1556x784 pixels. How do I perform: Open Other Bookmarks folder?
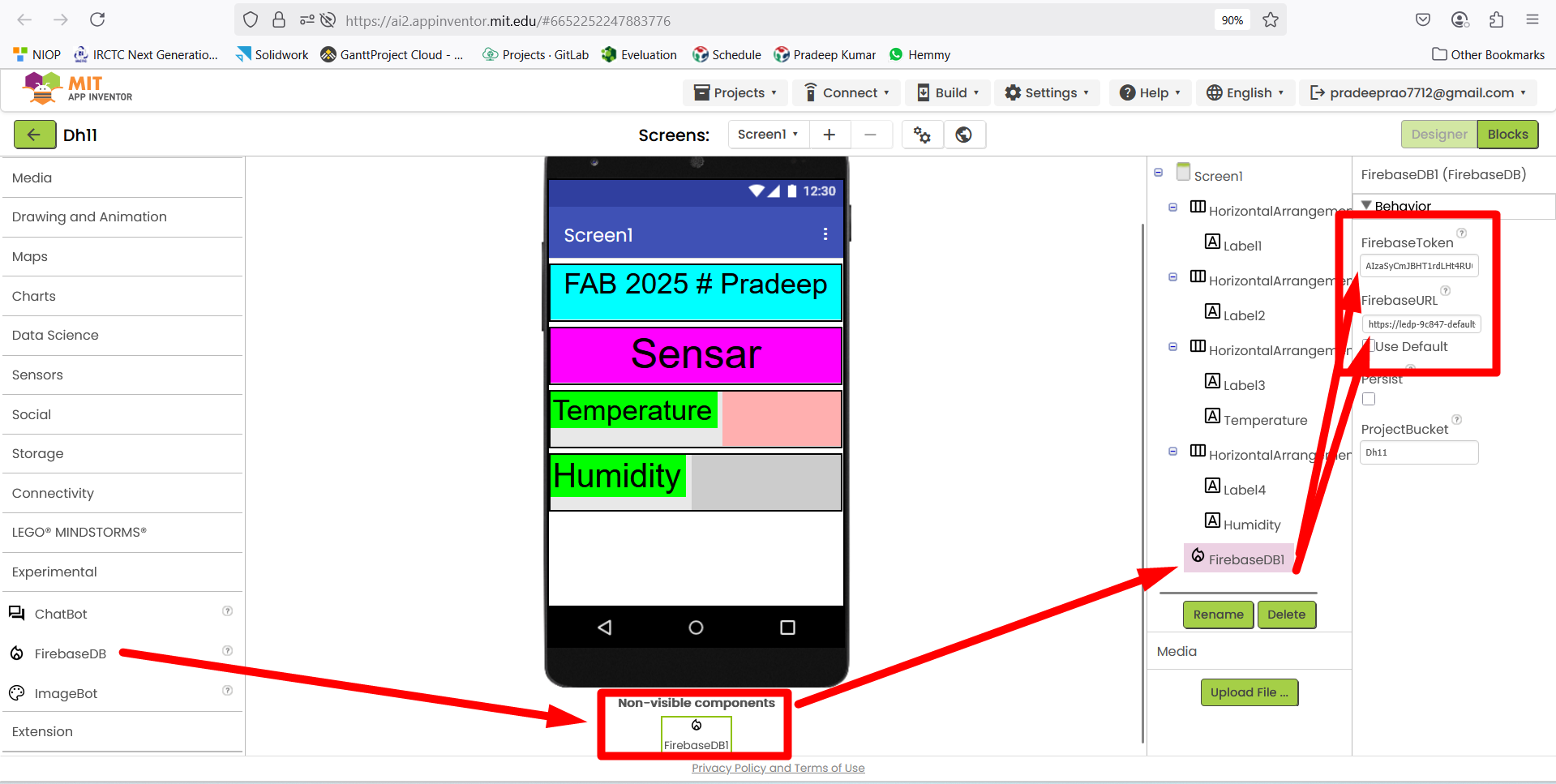point(1488,54)
